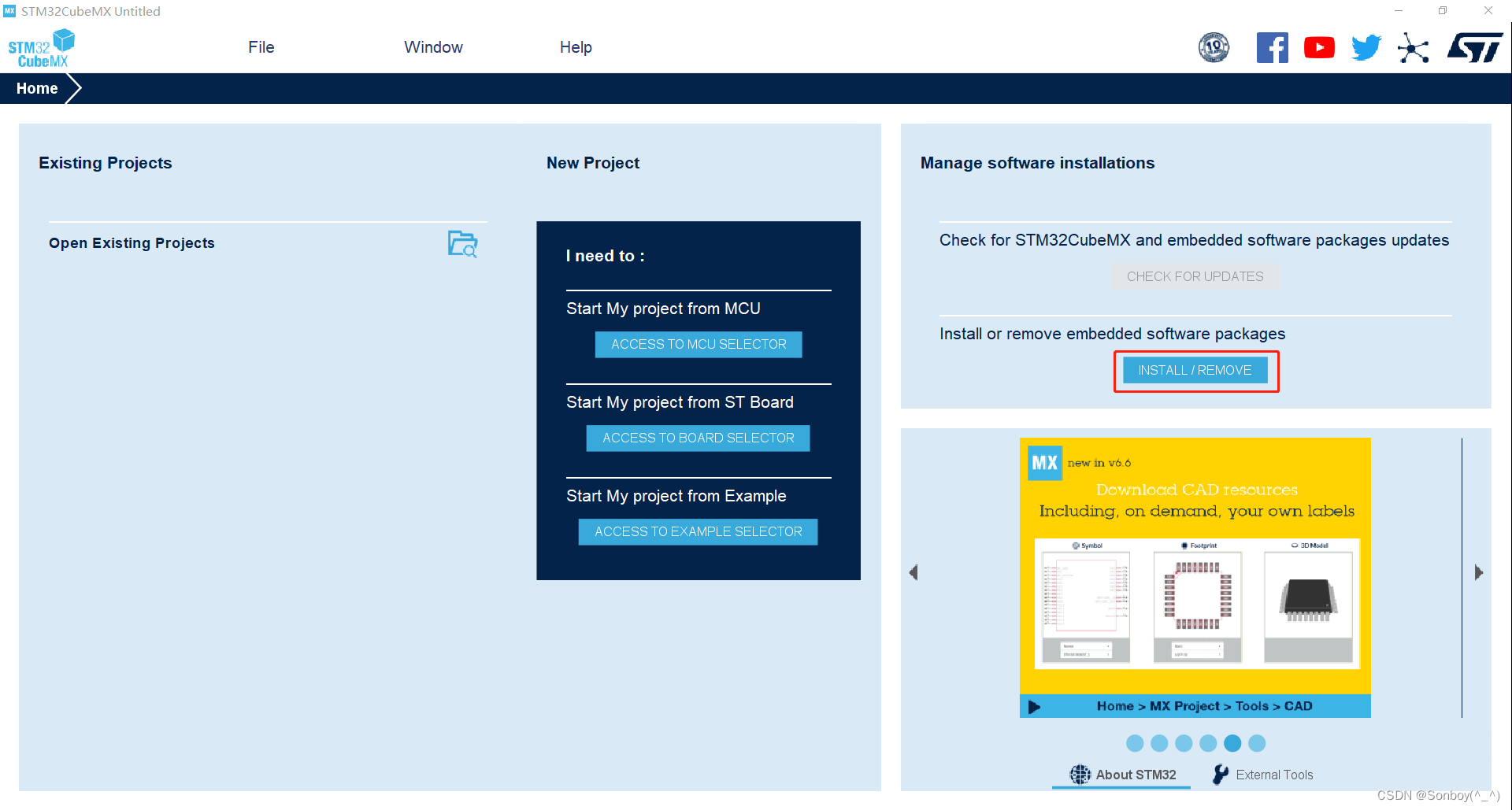Screen dimensions: 1512x810
Task: Click 'Home > MX Project > Tools > CAD' text
Action: [x=1204, y=707]
